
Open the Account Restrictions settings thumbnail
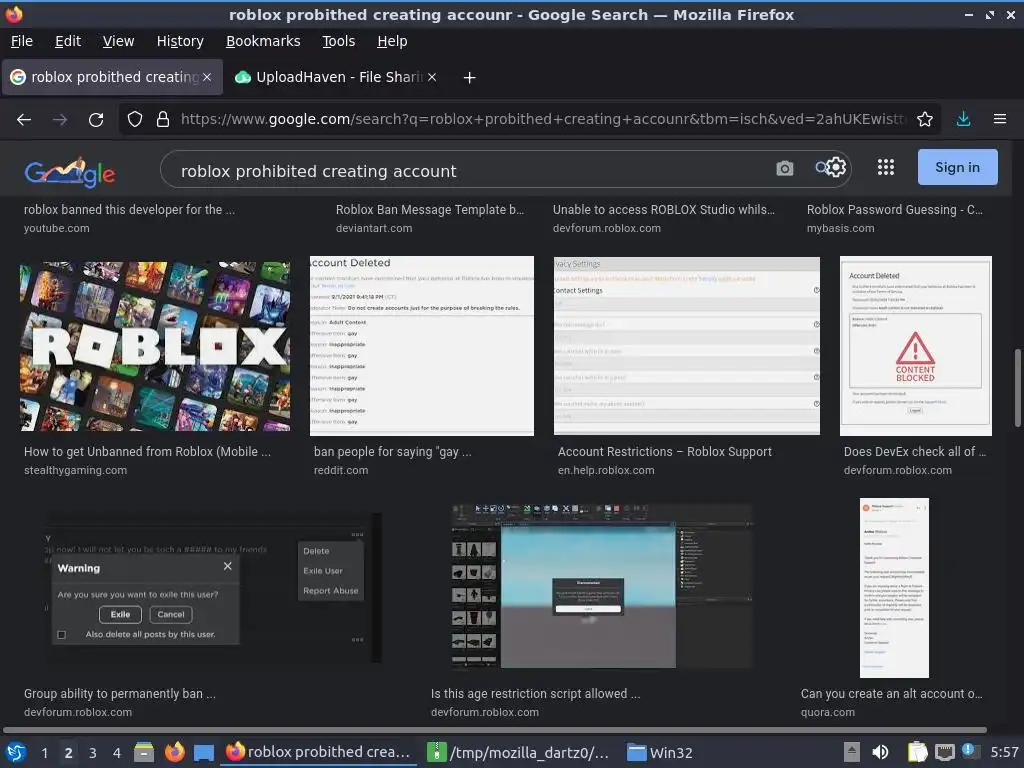click(x=686, y=345)
